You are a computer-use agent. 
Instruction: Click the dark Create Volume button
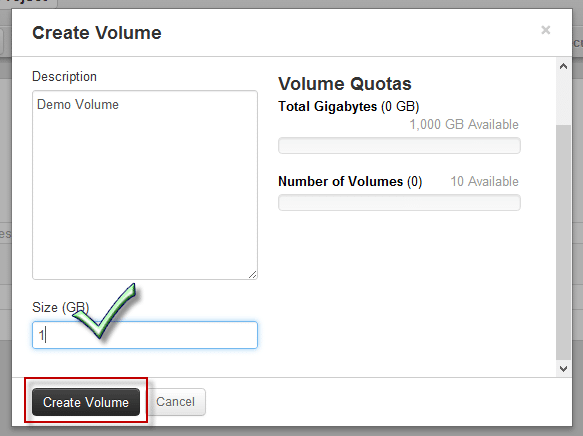click(86, 402)
